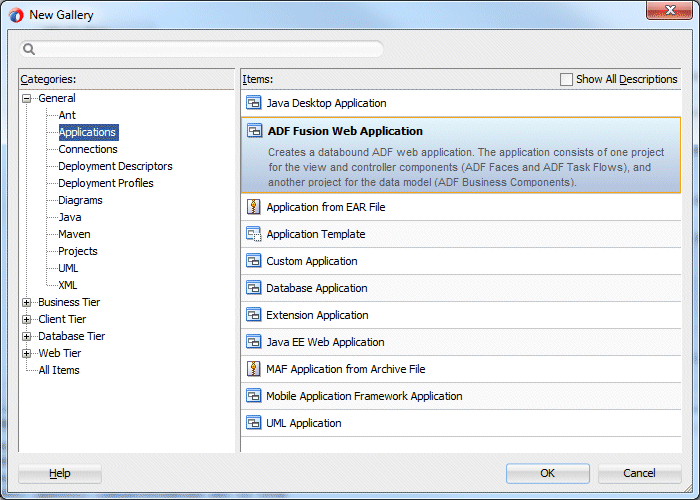Click the JDeveloper logo in the title bar
Image resolution: width=700 pixels, height=500 pixels.
pyautogui.click(x=16, y=15)
